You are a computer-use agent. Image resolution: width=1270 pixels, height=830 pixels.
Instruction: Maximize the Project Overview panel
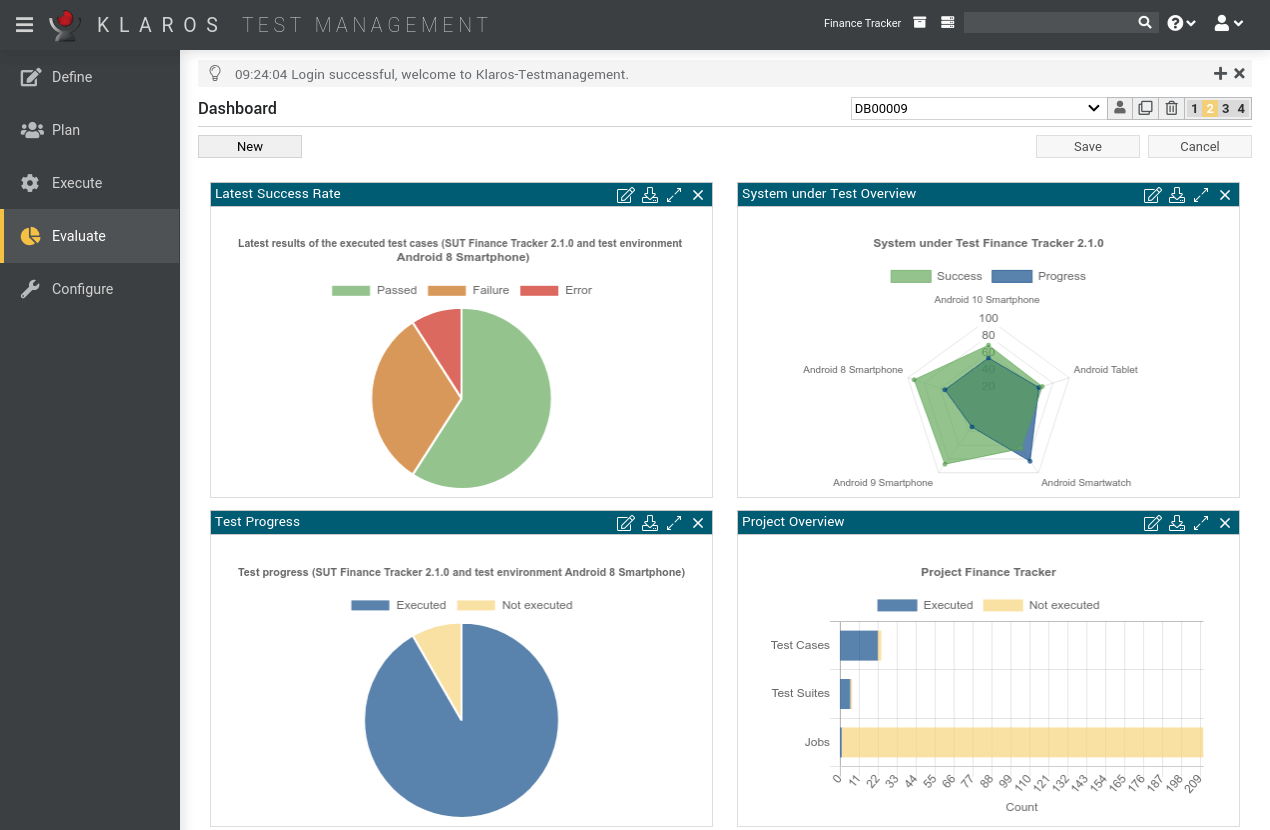(1201, 523)
